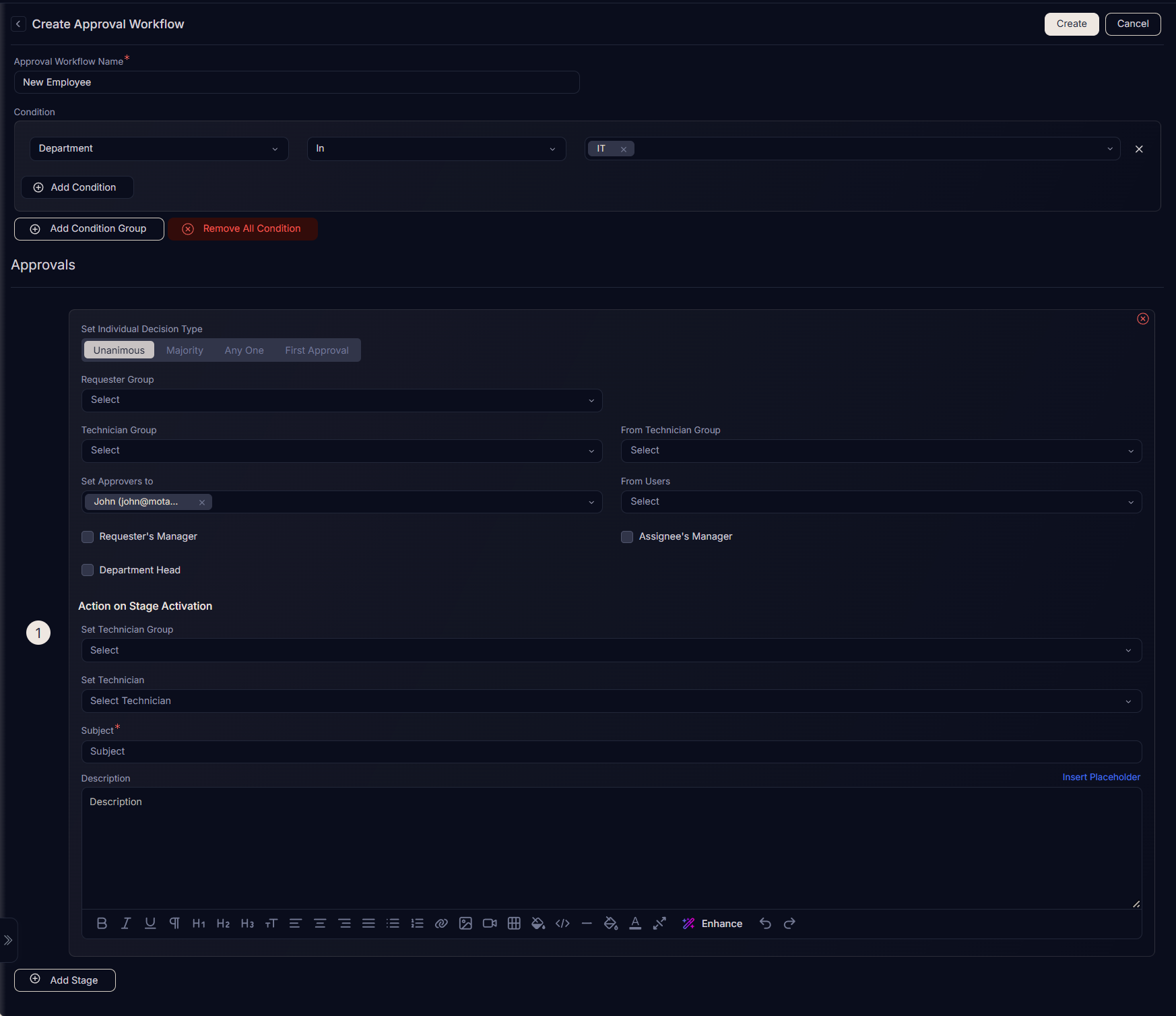Open the Set Approvers to dropdown

[x=342, y=502]
